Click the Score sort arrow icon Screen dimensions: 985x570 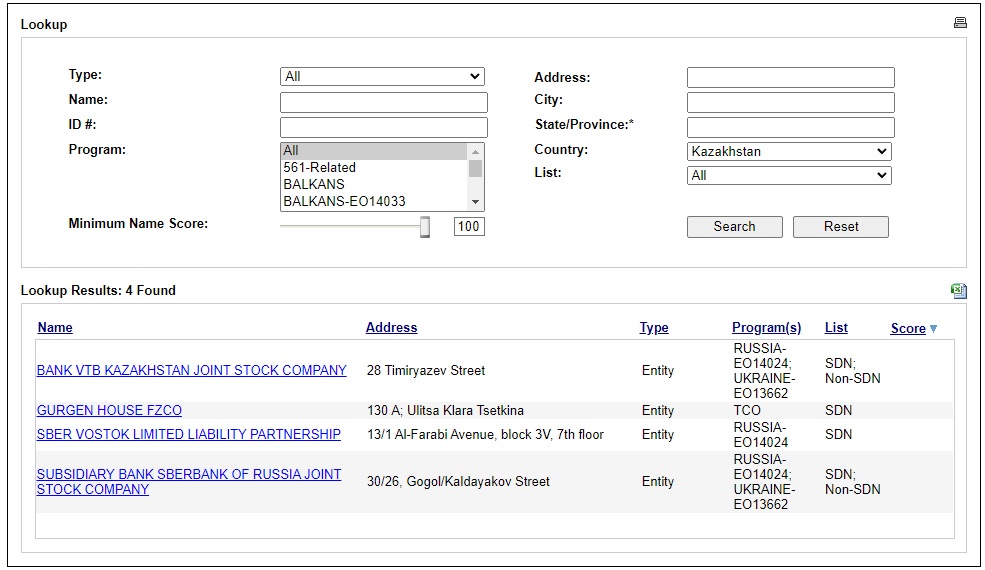(933, 329)
